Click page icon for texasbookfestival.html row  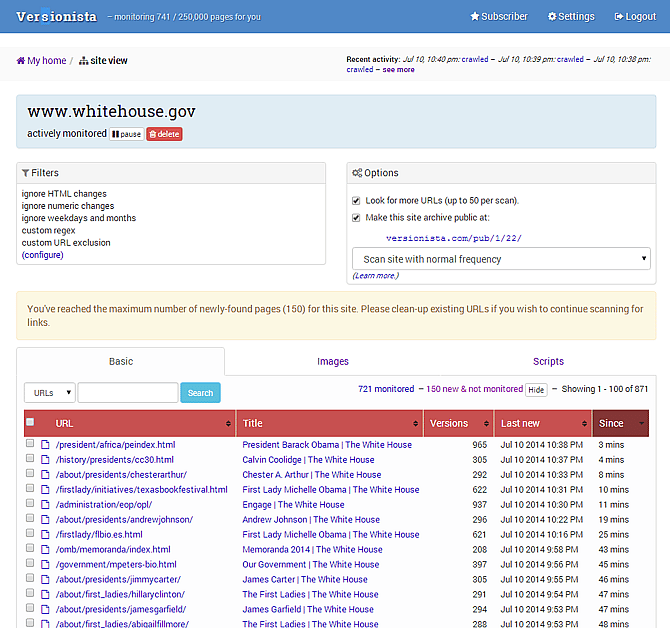(45, 490)
